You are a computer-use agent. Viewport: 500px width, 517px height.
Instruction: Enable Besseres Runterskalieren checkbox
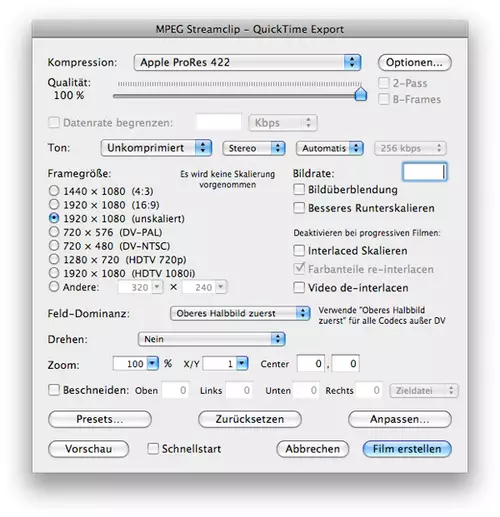[x=299, y=208]
